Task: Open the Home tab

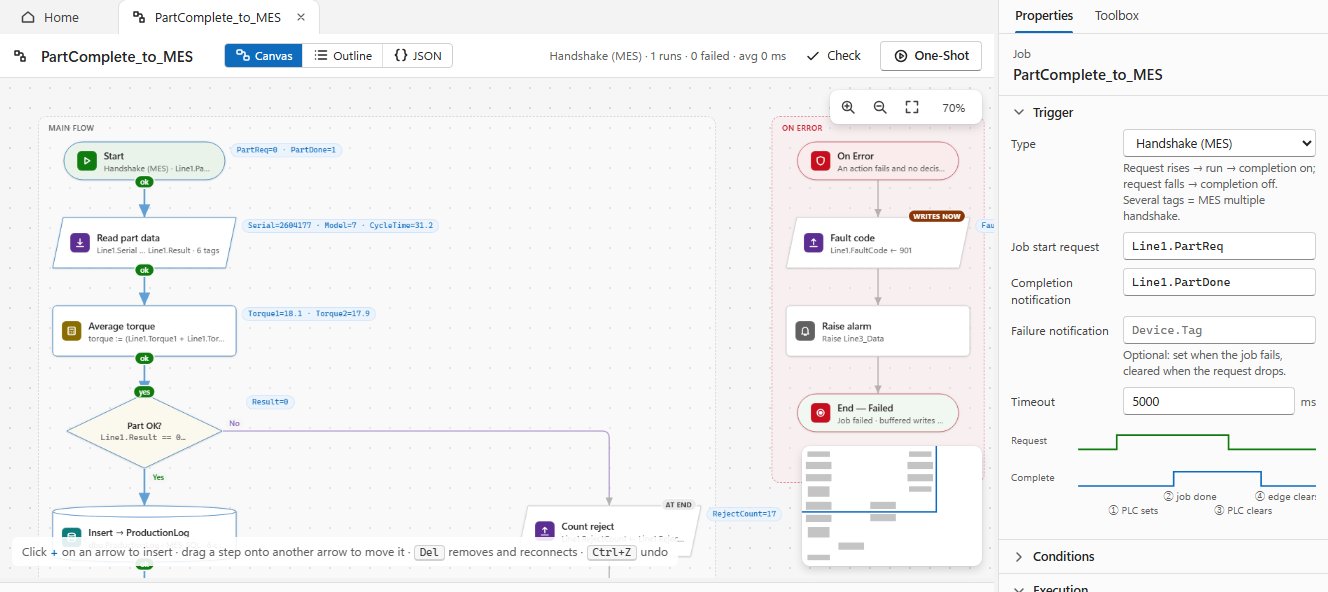Action: click(50, 18)
